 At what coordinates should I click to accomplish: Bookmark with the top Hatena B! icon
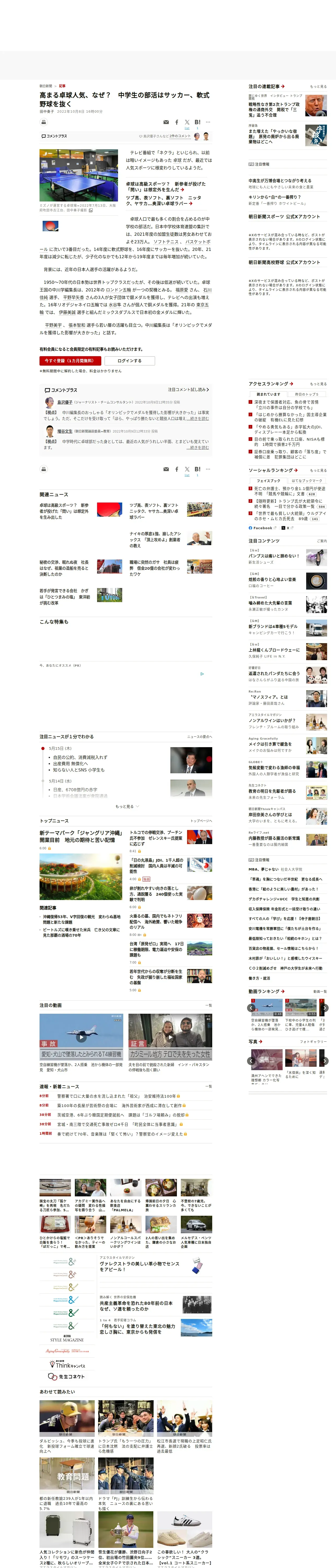pos(198,122)
